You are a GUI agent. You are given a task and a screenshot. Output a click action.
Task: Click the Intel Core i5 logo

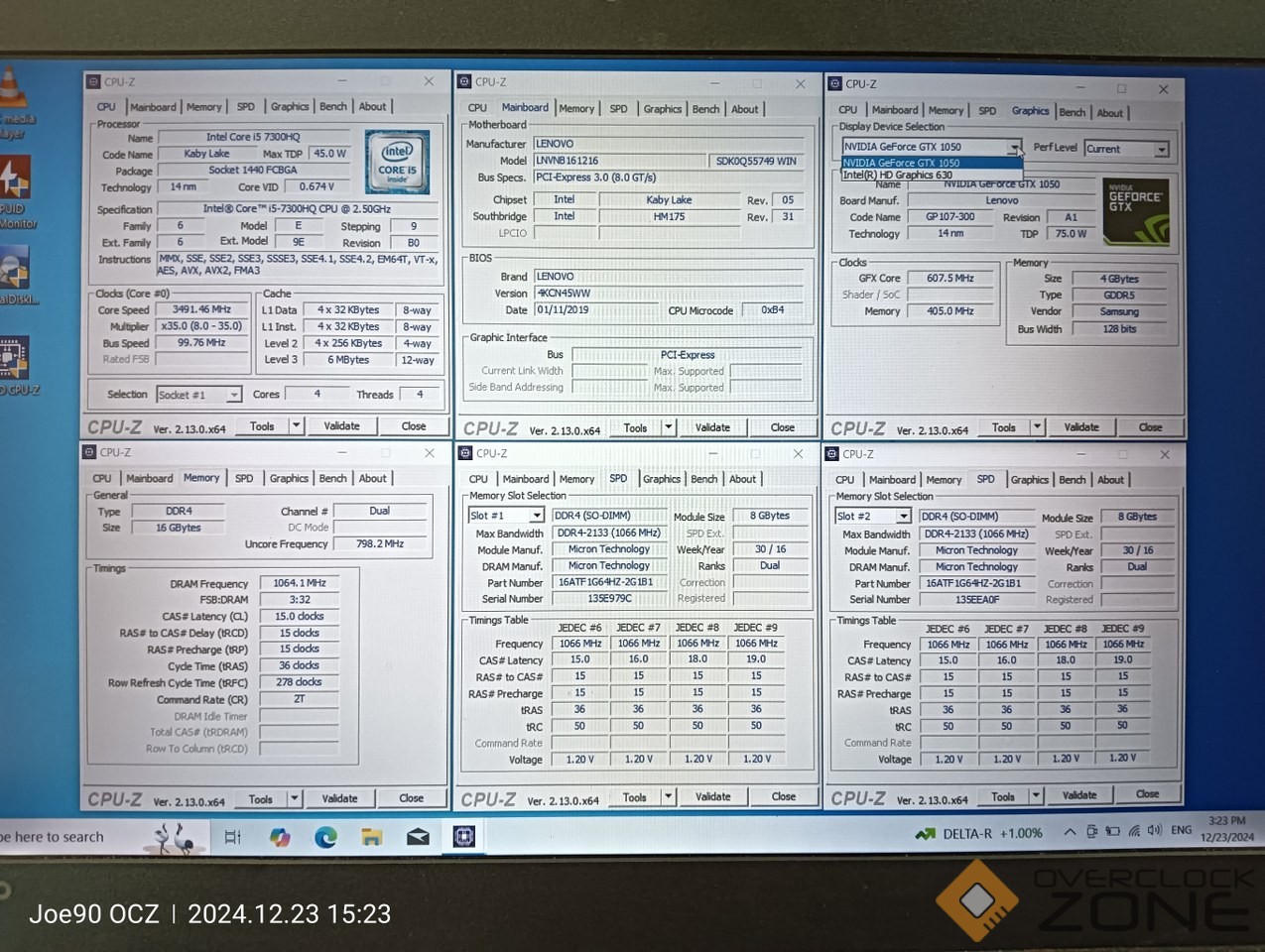pyautogui.click(x=397, y=161)
